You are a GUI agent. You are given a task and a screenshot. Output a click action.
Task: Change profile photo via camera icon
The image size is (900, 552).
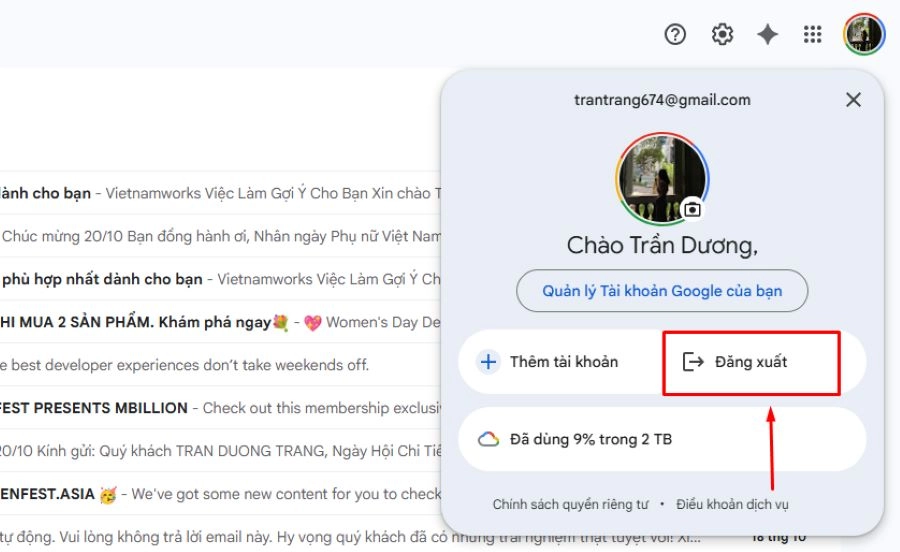[x=693, y=209]
